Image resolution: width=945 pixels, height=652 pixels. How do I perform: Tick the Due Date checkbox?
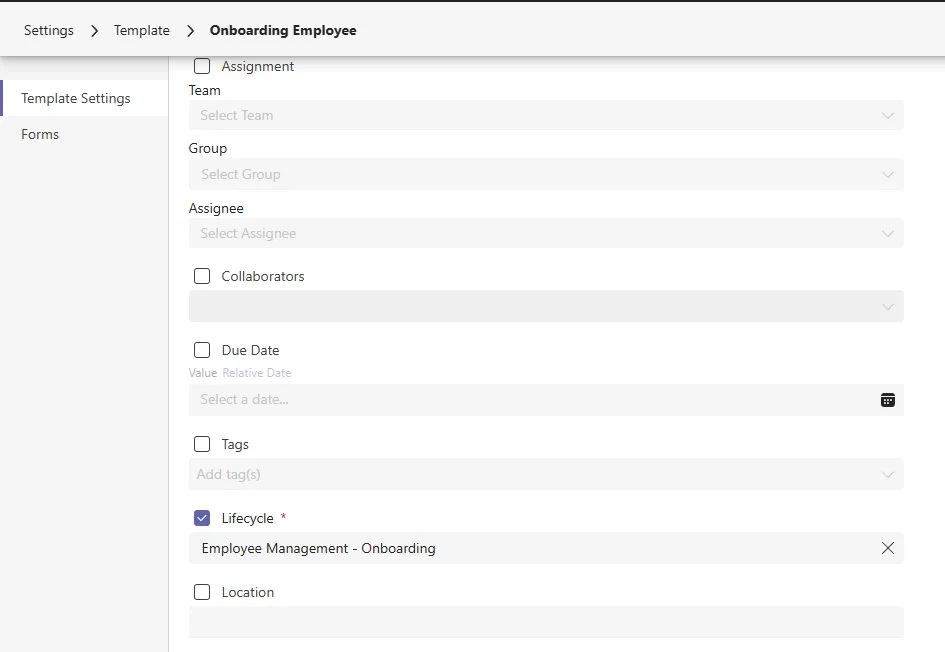pos(202,350)
